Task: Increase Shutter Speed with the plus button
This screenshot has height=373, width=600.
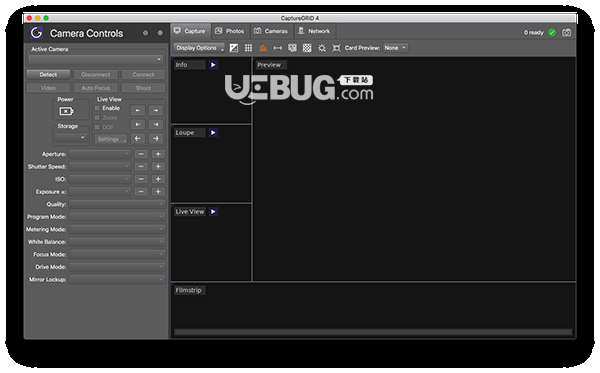Action: (158, 167)
